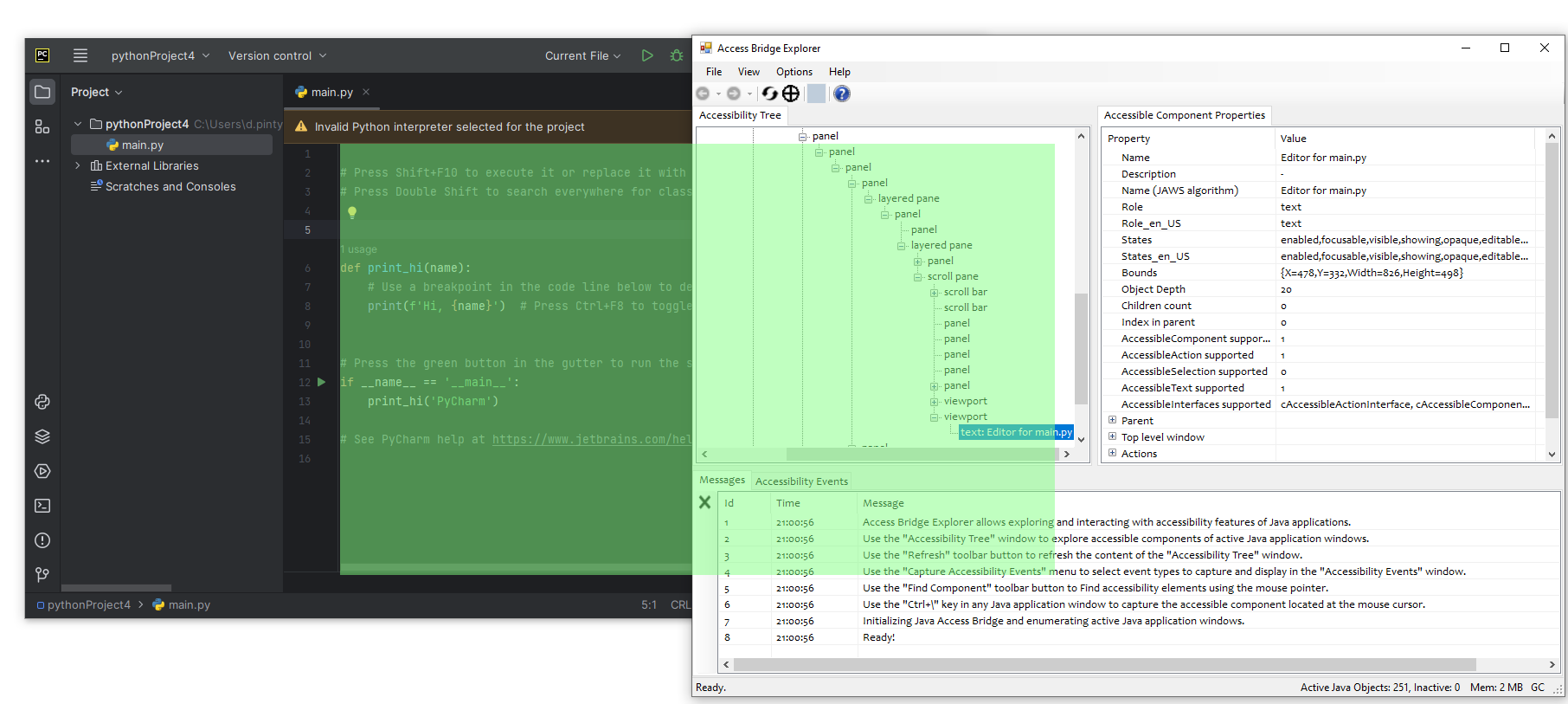The image size is (1568, 704).
Task: Switch to Accessibility Events tab
Action: pos(801,481)
